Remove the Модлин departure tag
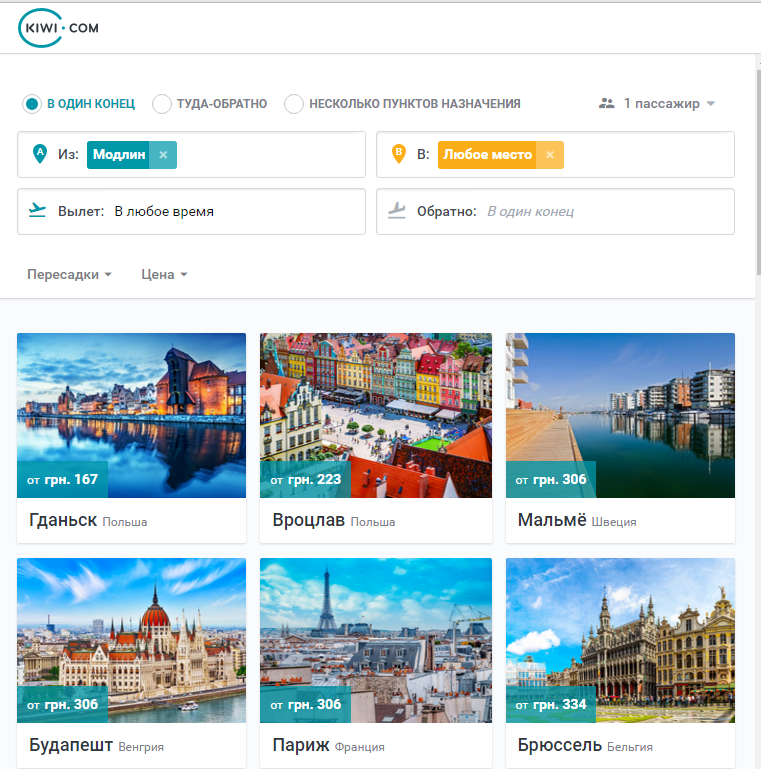This screenshot has height=769, width=761. pyautogui.click(x=163, y=154)
